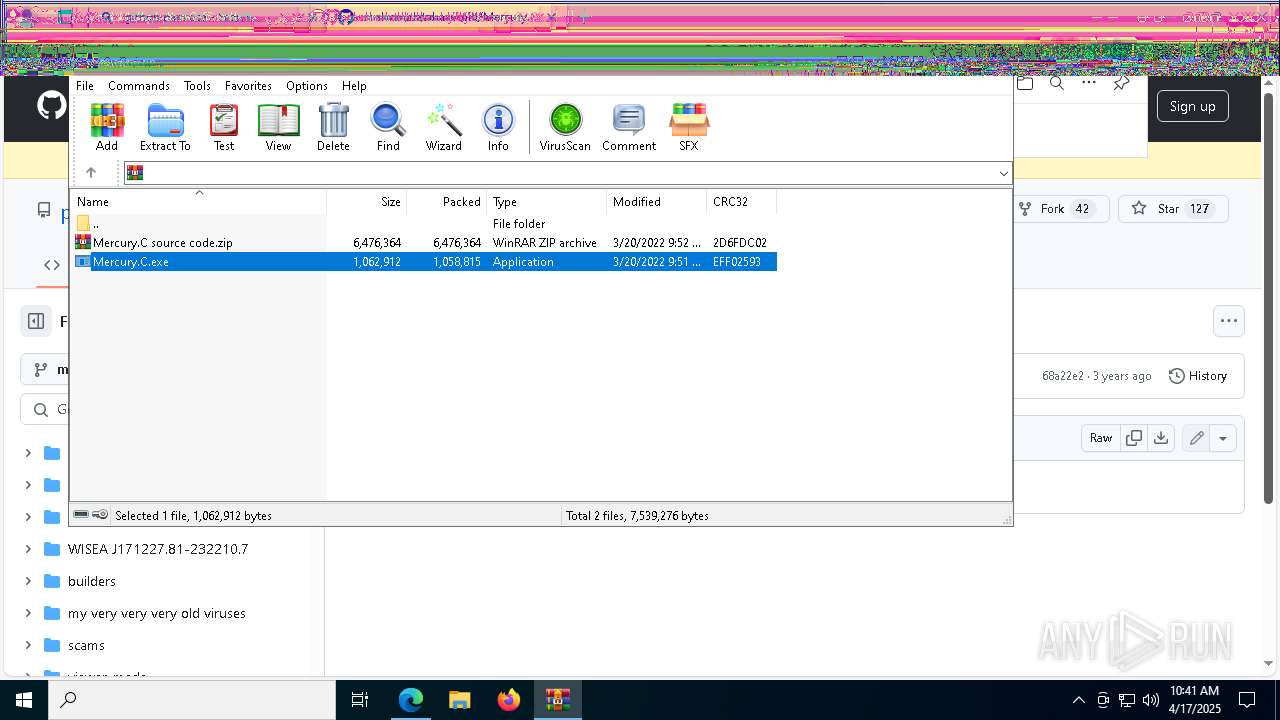Sort by the Name column header
This screenshot has width=1280, height=720.
[198, 202]
